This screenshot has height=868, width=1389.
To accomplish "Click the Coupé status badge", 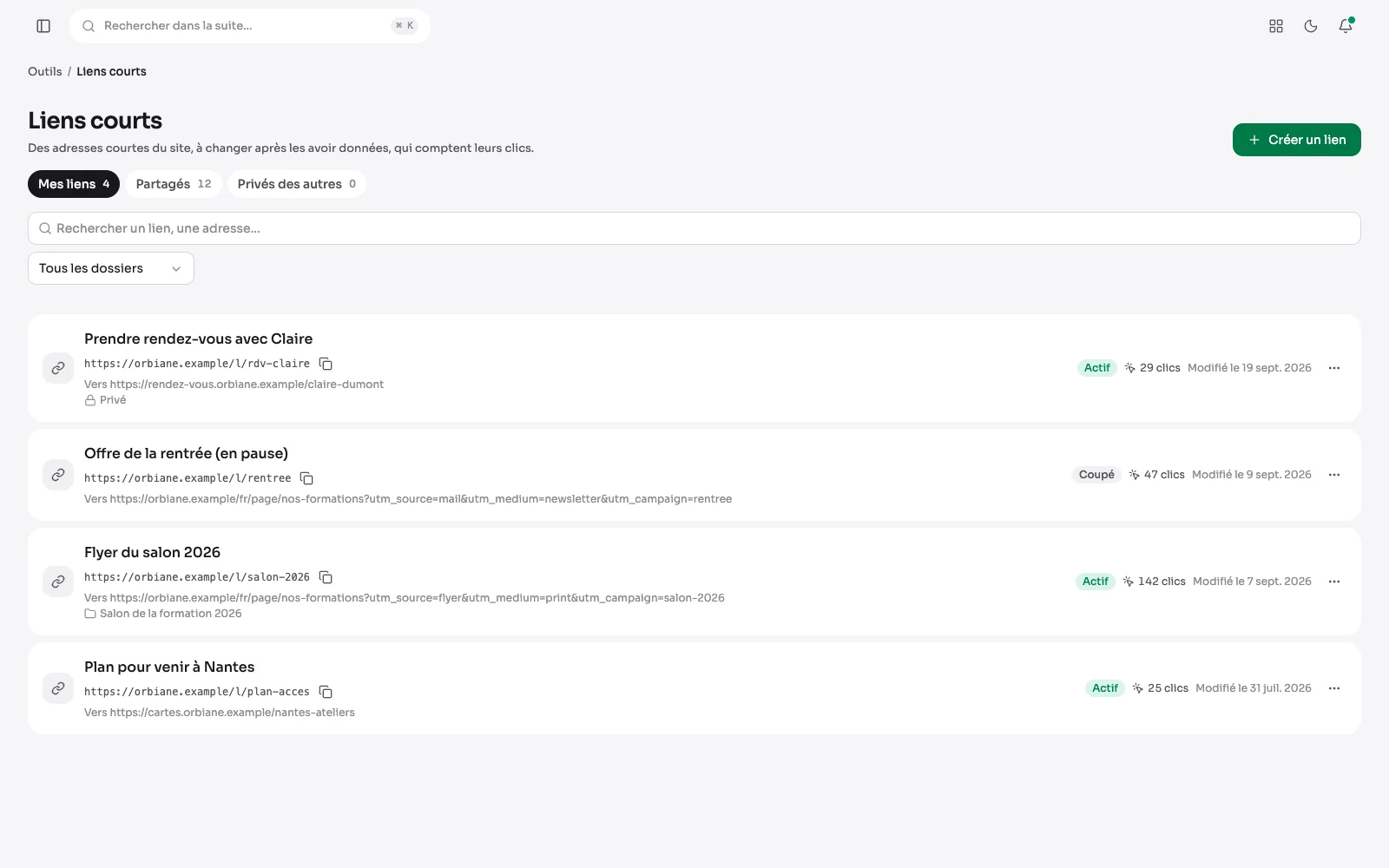I will [x=1096, y=475].
